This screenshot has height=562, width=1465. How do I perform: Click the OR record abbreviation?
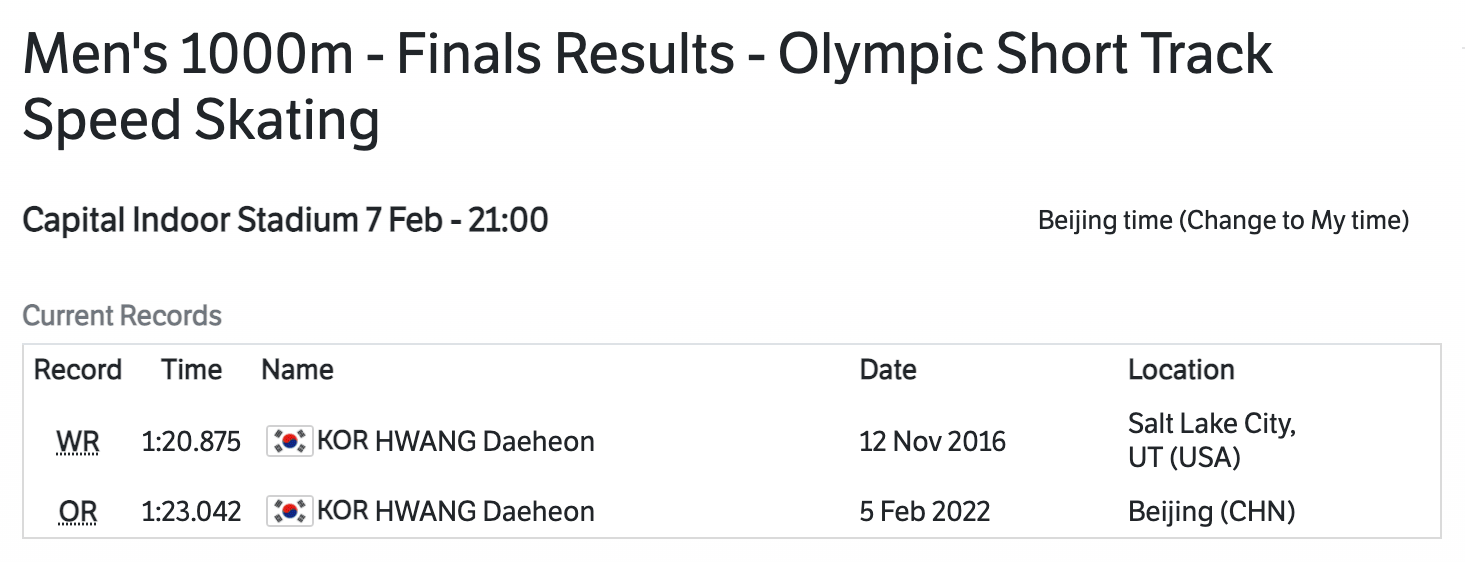click(78, 512)
